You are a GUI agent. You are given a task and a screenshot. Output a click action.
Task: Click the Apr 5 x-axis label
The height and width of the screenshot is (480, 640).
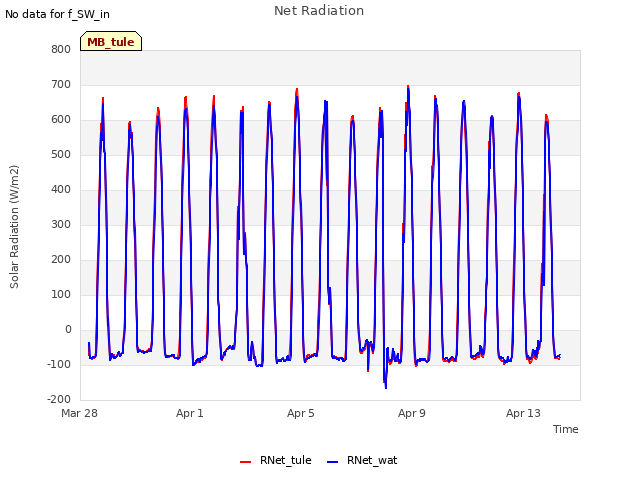pyautogui.click(x=301, y=413)
